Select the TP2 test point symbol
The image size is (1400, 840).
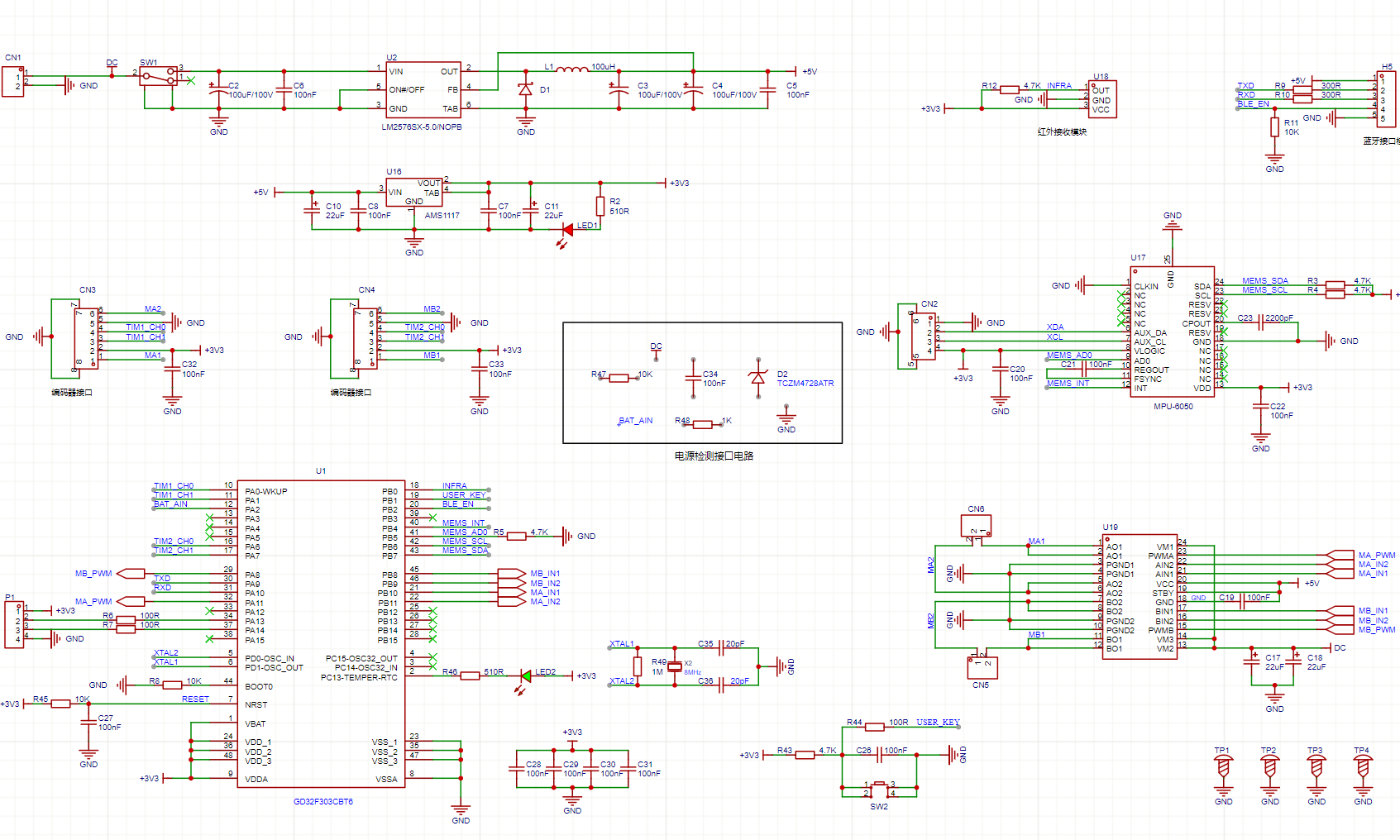click(1270, 768)
